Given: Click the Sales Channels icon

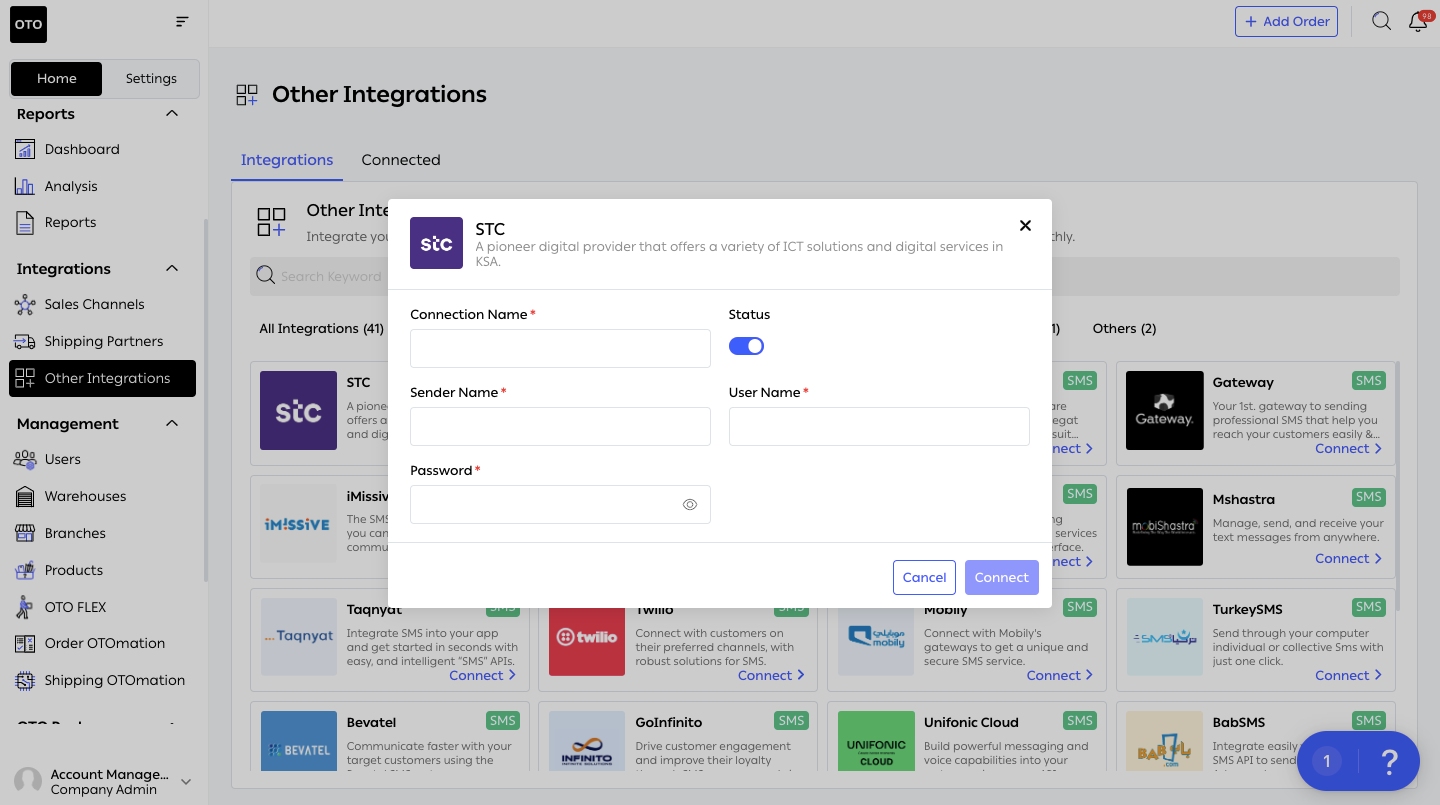Looking at the screenshot, I should [26, 304].
